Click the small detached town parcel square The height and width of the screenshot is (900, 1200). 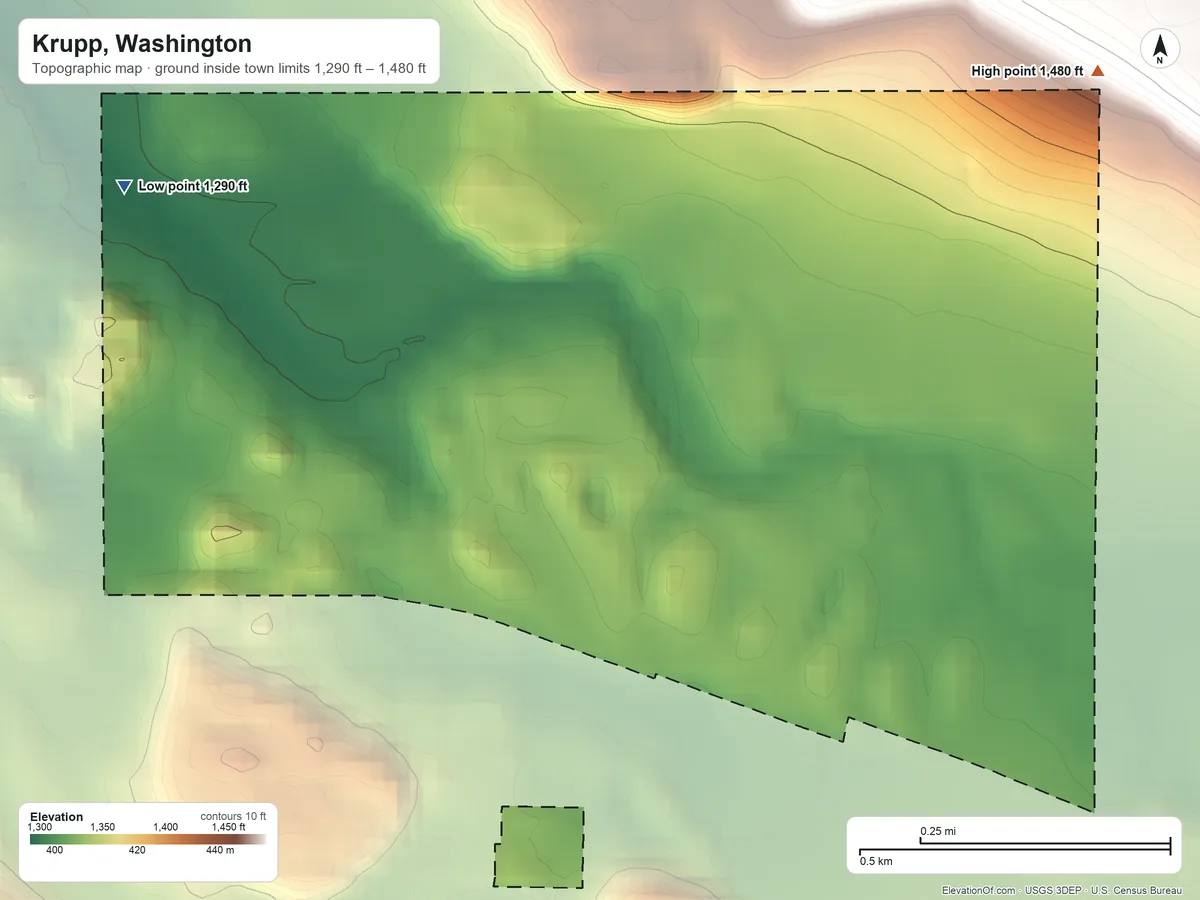pyautogui.click(x=539, y=847)
